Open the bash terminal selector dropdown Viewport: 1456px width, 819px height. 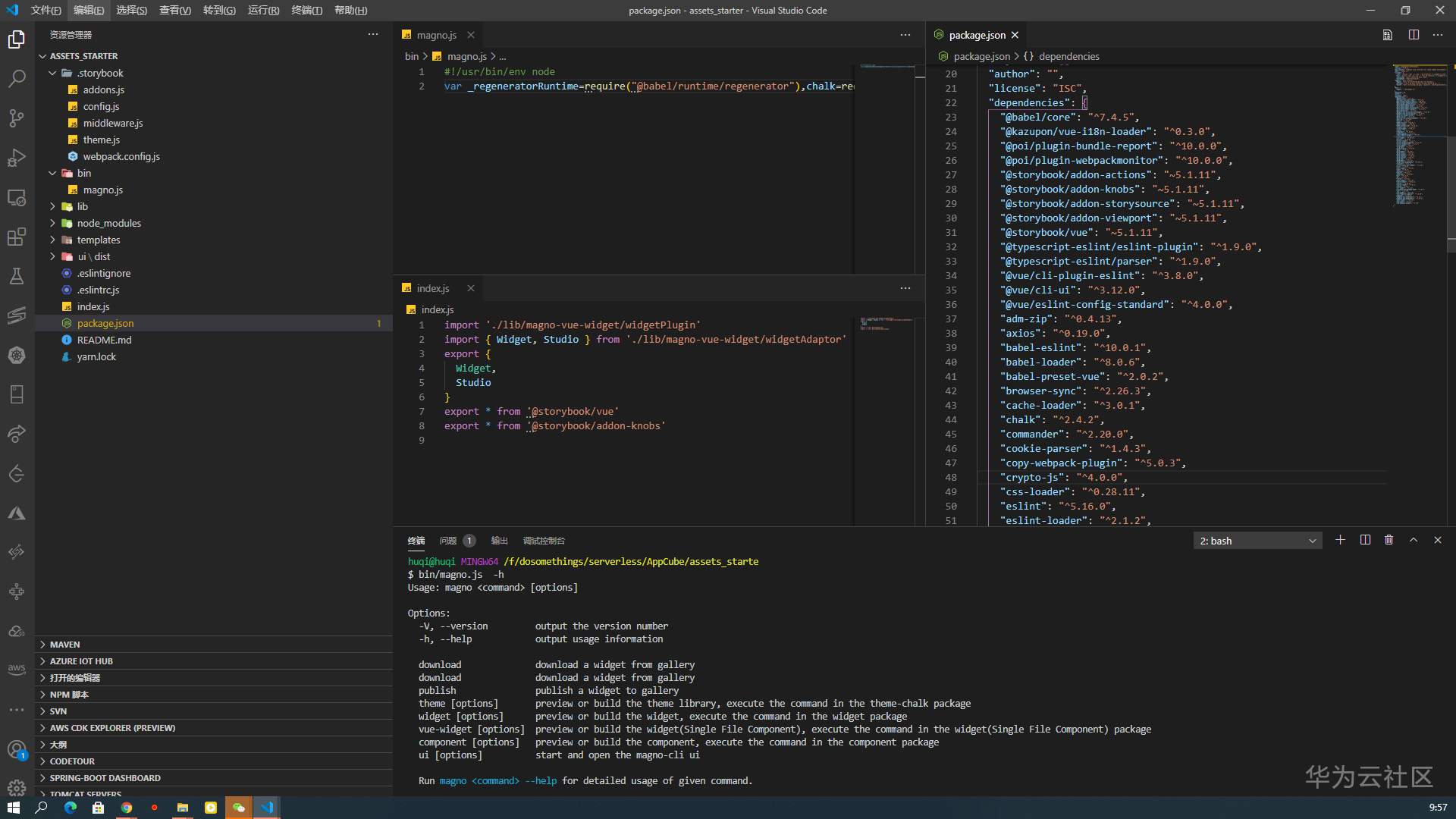pos(1257,541)
